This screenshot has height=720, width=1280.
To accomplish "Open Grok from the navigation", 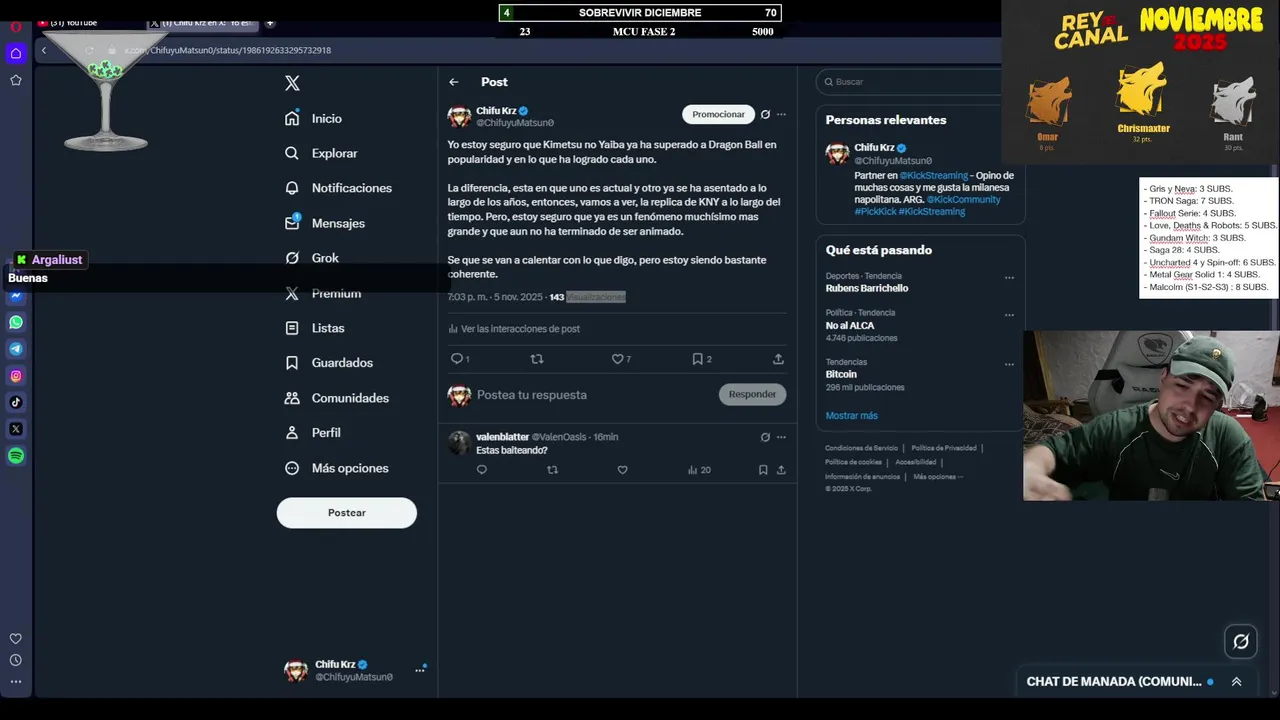I will (312, 258).
